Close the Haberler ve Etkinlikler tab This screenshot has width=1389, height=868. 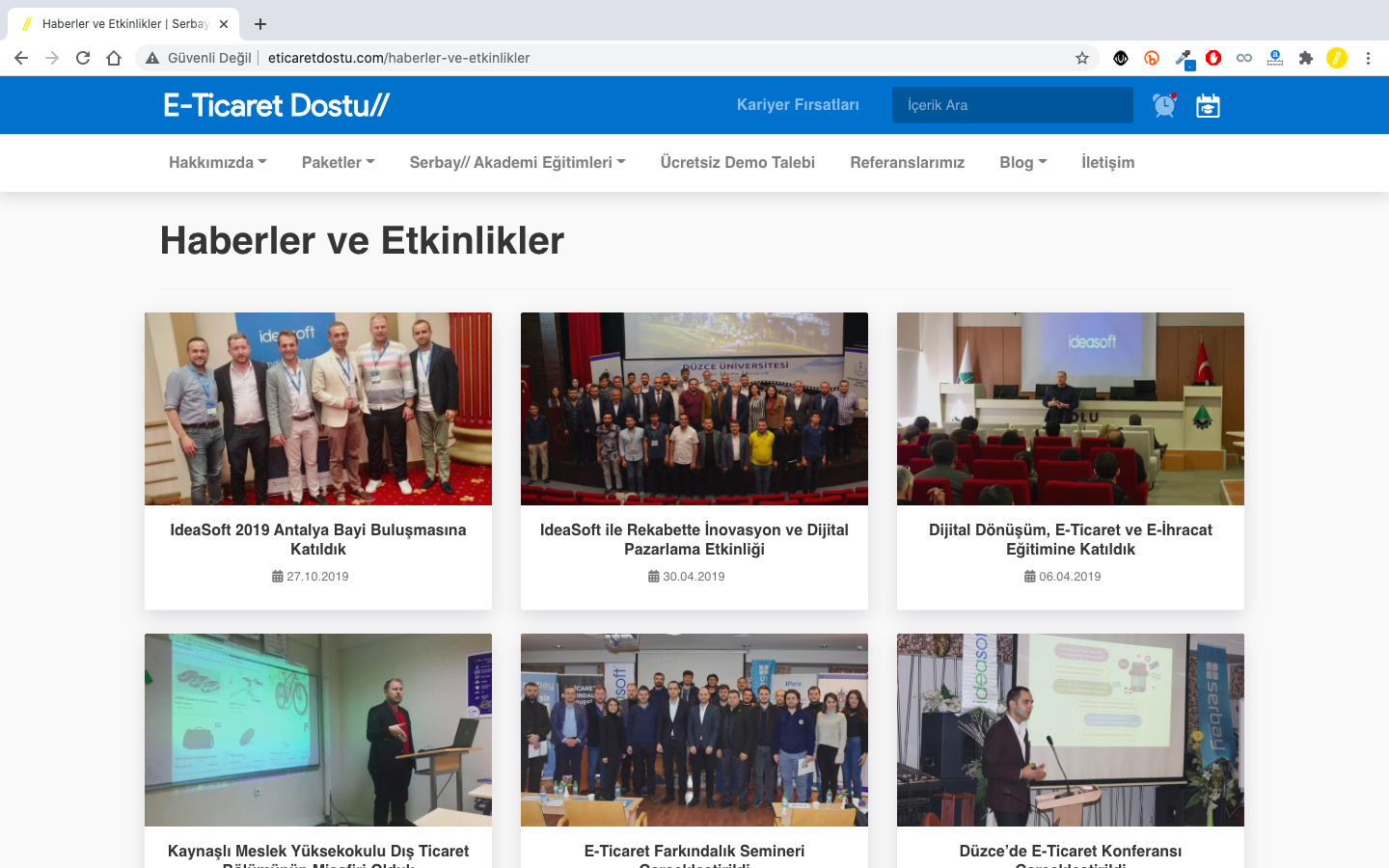click(x=224, y=24)
